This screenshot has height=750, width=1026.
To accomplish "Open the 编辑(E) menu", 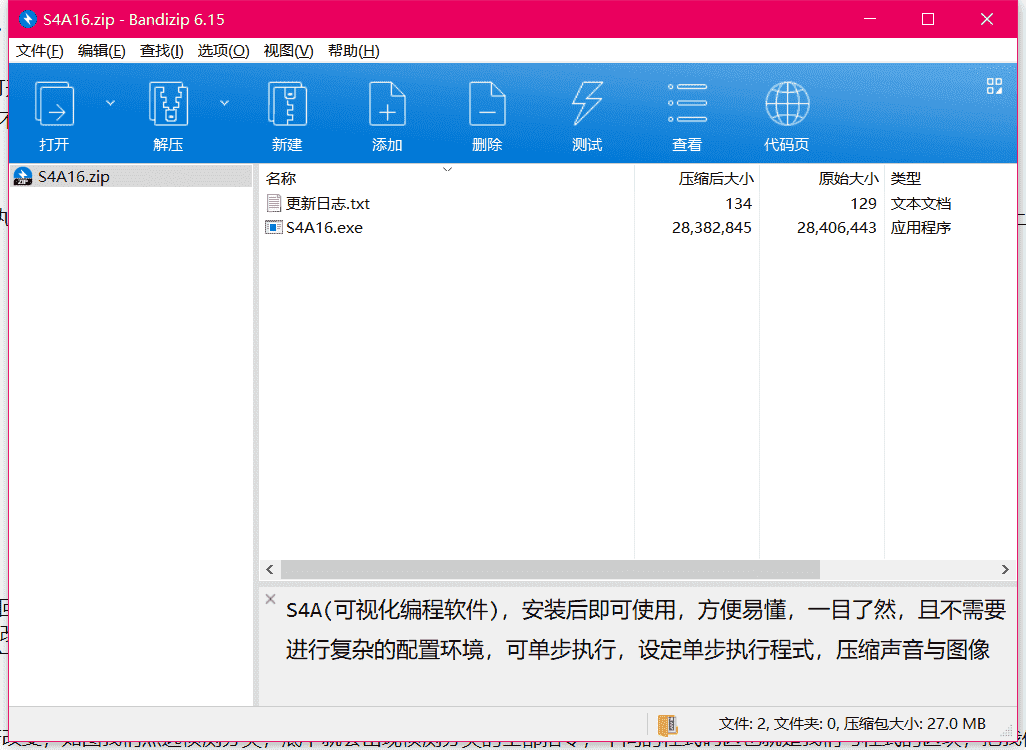I will pyautogui.click(x=101, y=51).
